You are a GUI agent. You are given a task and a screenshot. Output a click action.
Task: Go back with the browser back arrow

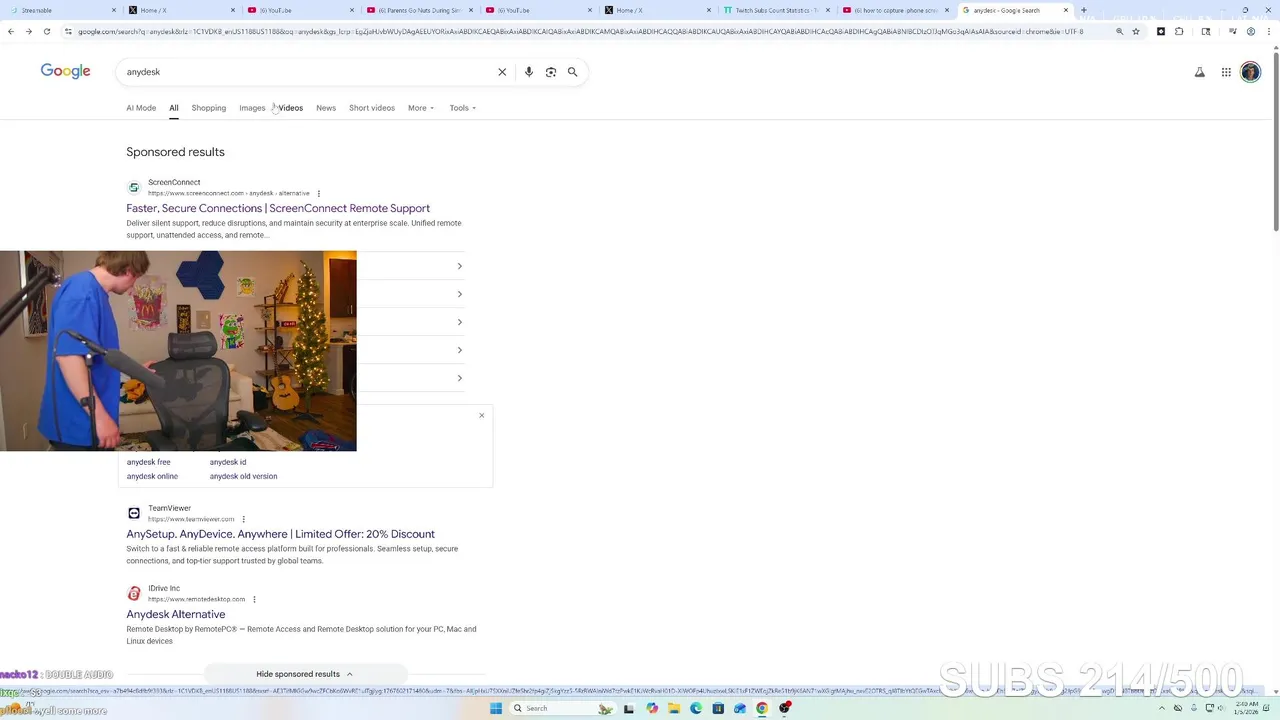(11, 31)
